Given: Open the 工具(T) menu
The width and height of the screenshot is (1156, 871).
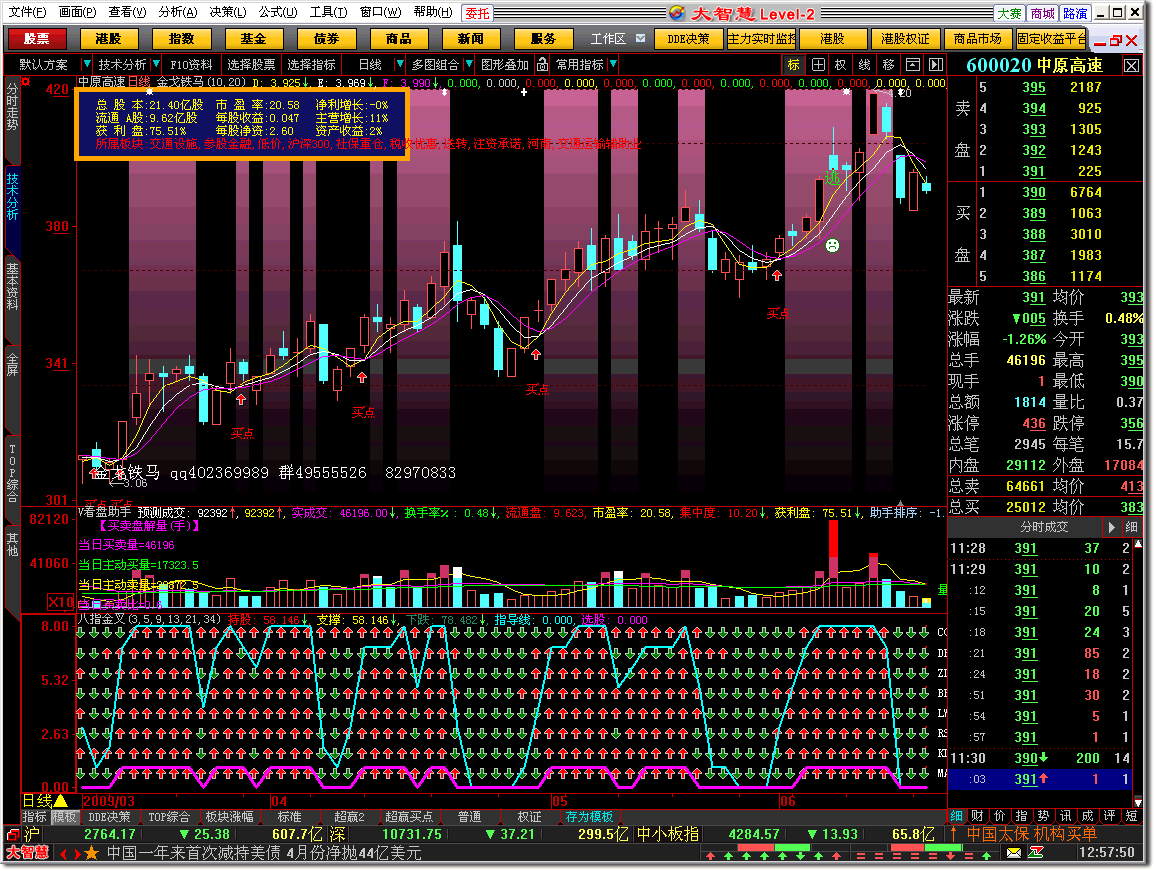Looking at the screenshot, I should (x=328, y=13).
